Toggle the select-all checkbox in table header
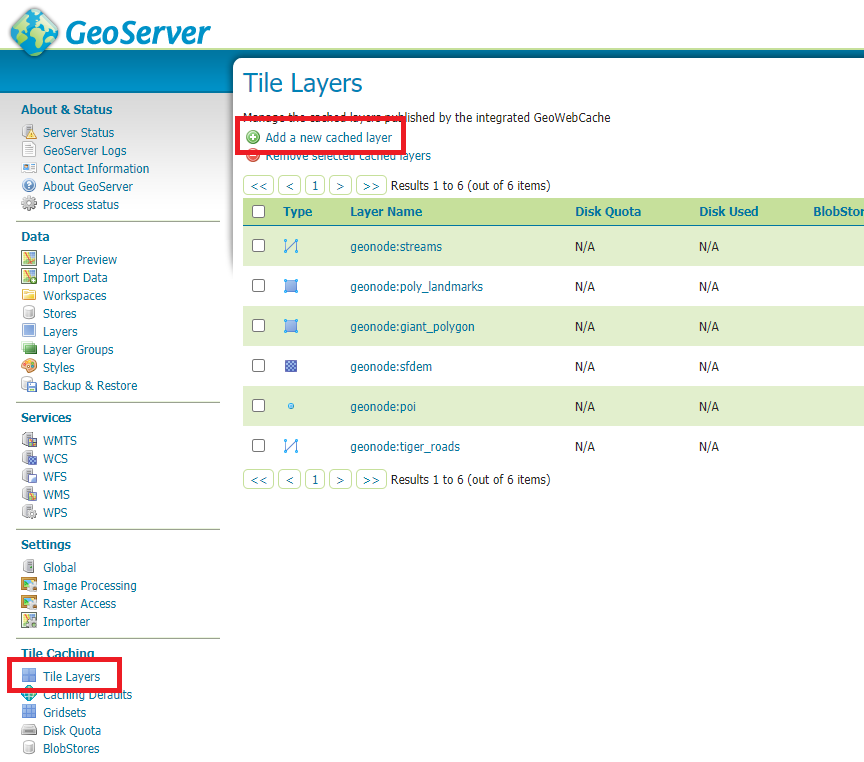 [259, 212]
